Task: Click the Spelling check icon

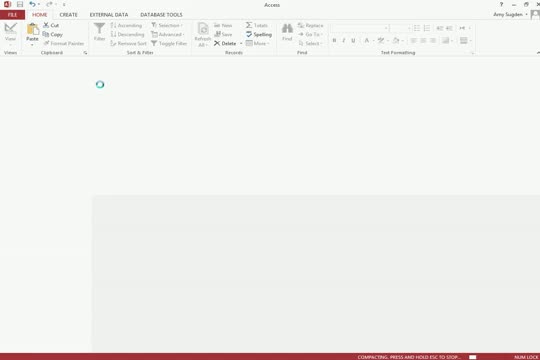Action: coord(249,34)
